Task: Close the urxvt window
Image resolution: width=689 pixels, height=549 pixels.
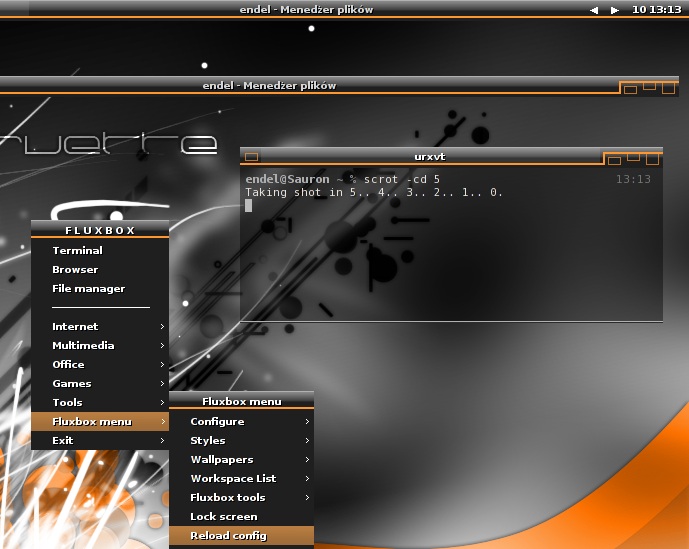Action: 653,159
